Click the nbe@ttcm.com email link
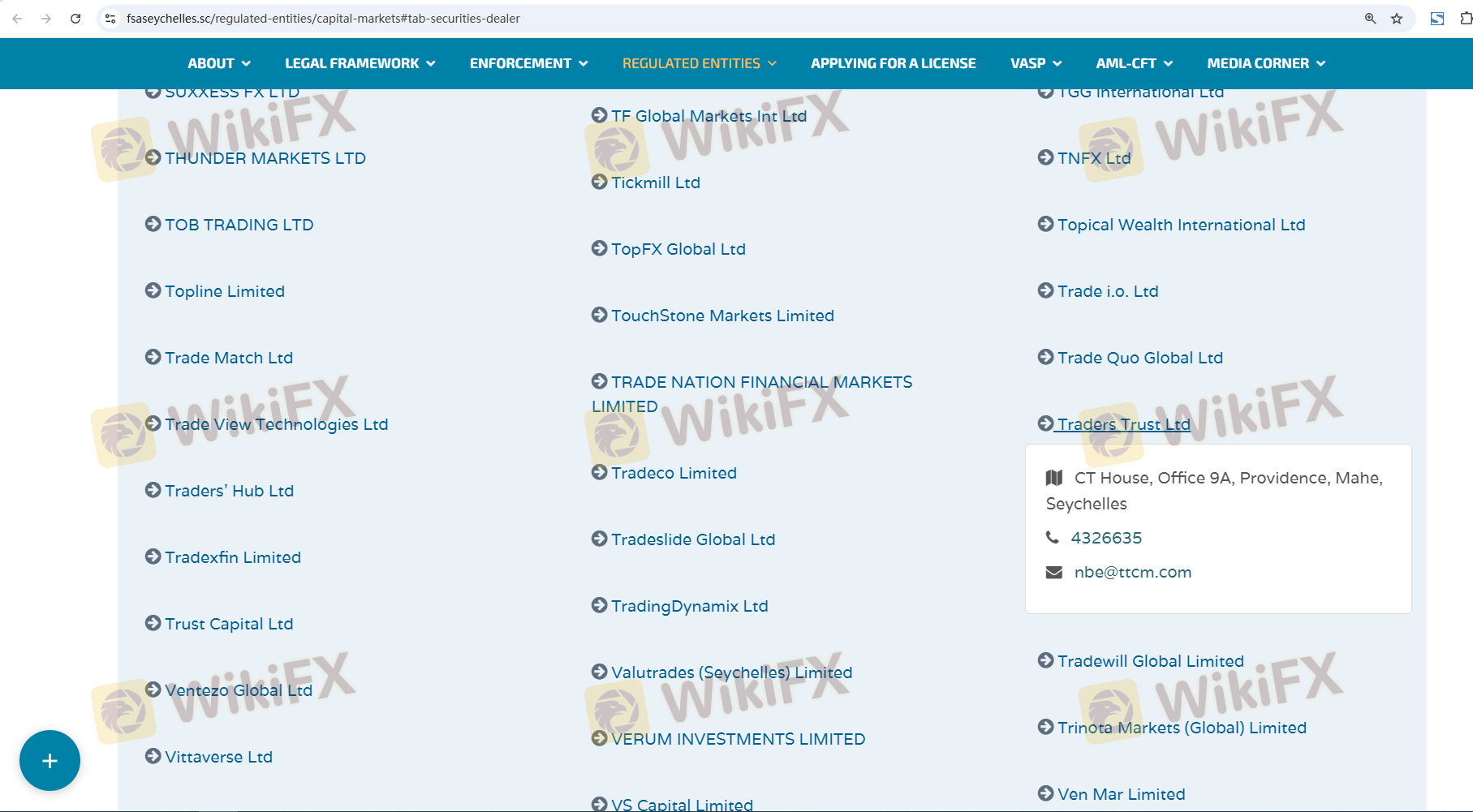1473x812 pixels. click(x=1133, y=573)
